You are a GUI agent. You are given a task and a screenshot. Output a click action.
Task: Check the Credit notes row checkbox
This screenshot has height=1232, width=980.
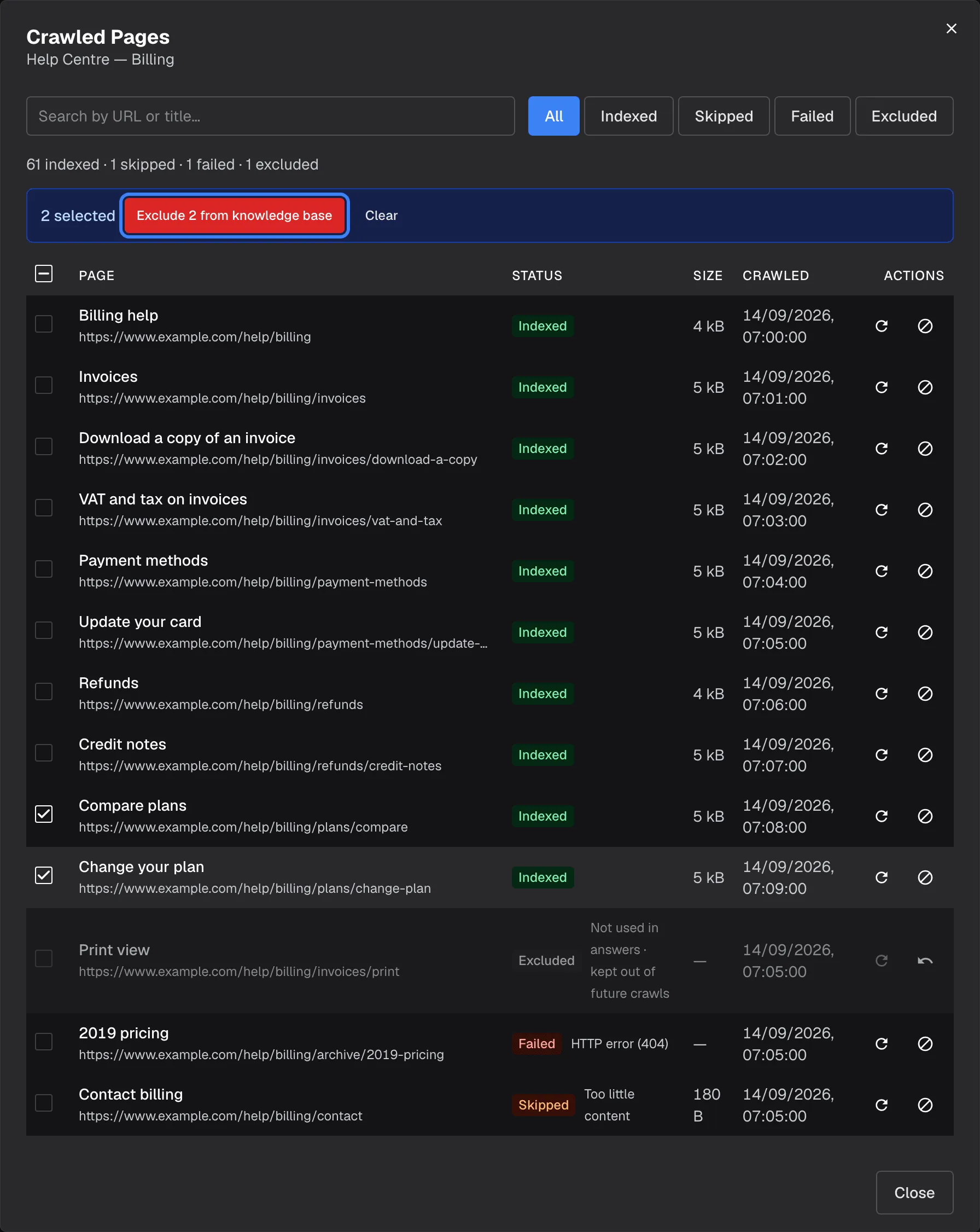[x=44, y=752]
